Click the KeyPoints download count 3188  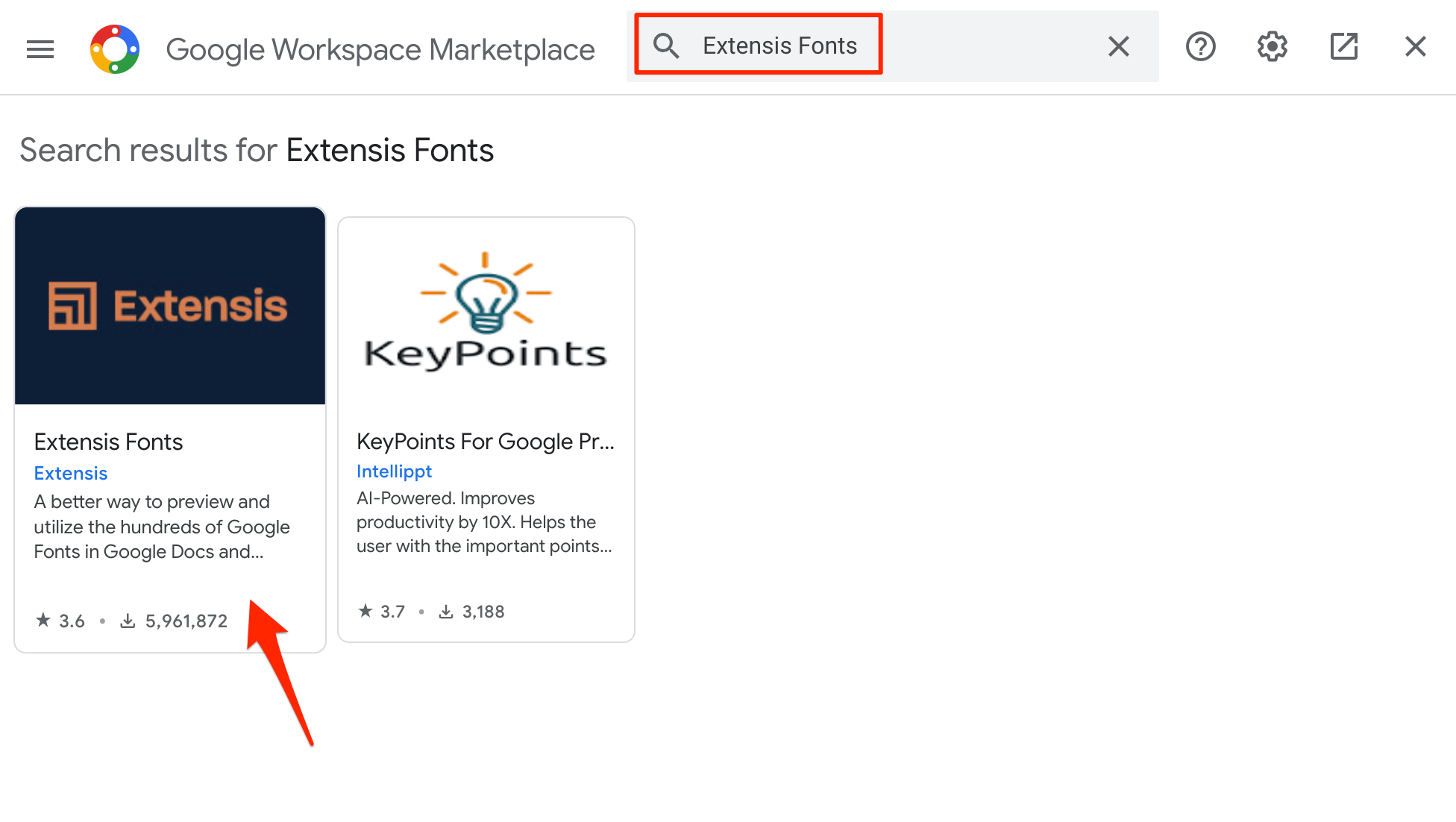click(485, 611)
